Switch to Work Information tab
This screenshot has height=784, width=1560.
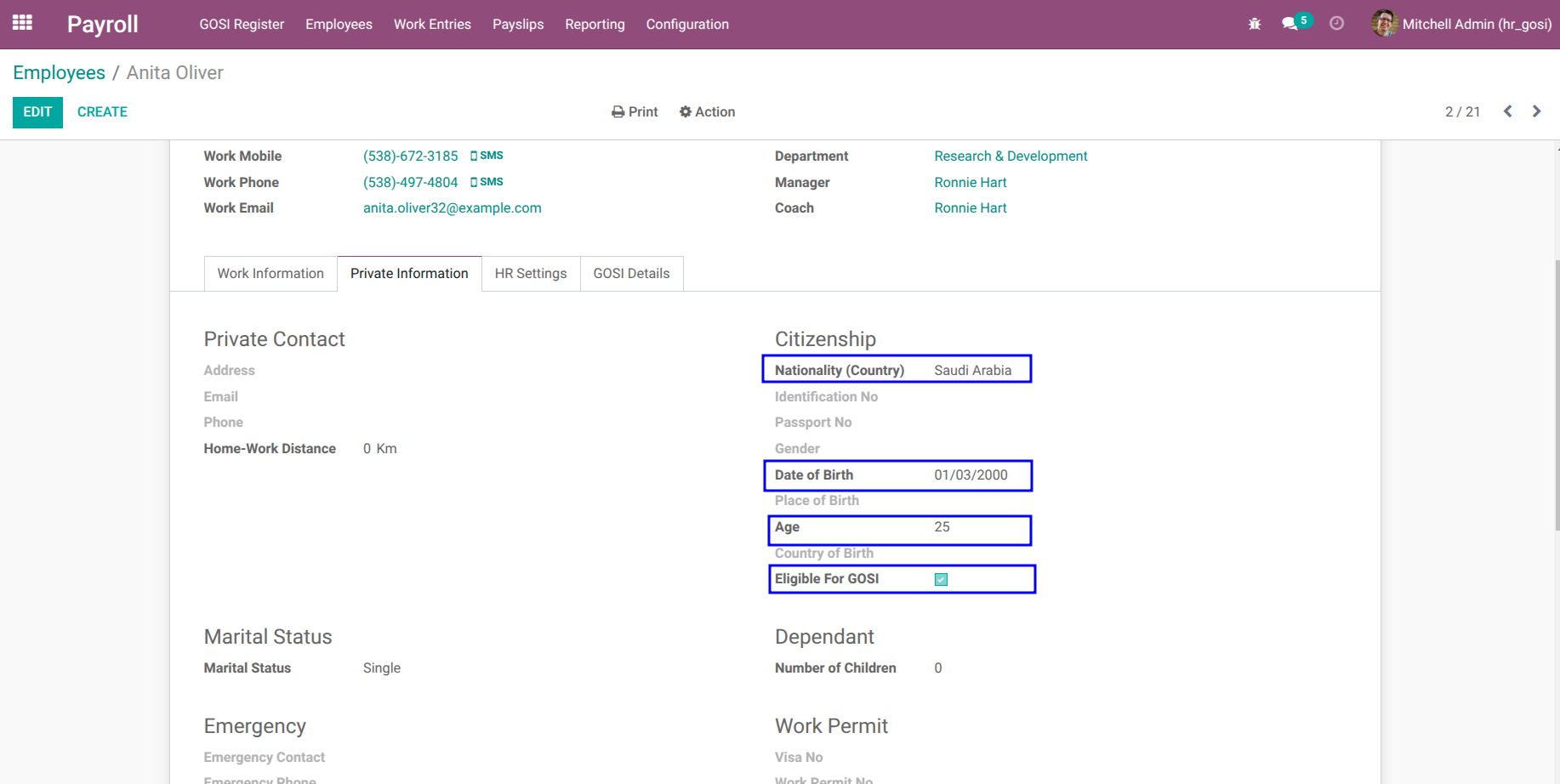click(270, 274)
